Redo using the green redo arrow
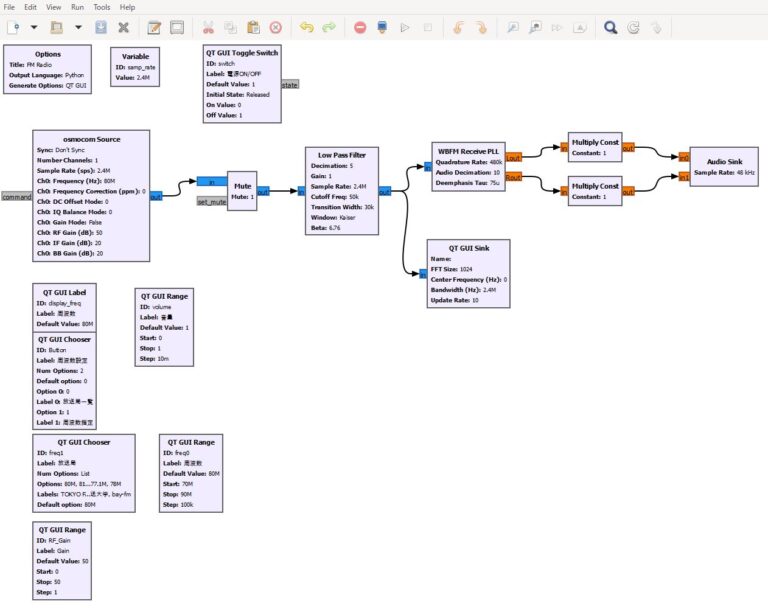Image resolution: width=768 pixels, height=615 pixels. tap(329, 27)
